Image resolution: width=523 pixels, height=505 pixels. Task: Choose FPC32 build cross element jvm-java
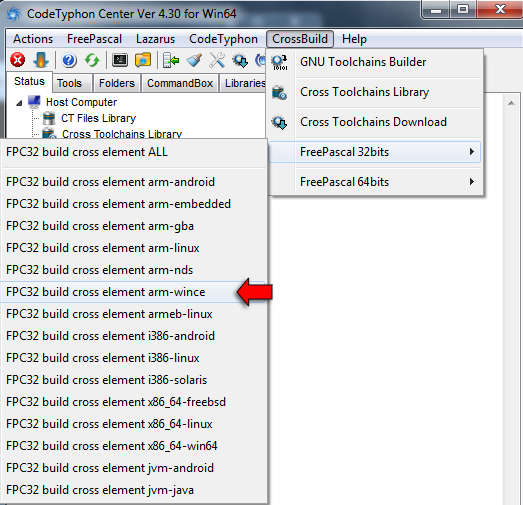133,490
